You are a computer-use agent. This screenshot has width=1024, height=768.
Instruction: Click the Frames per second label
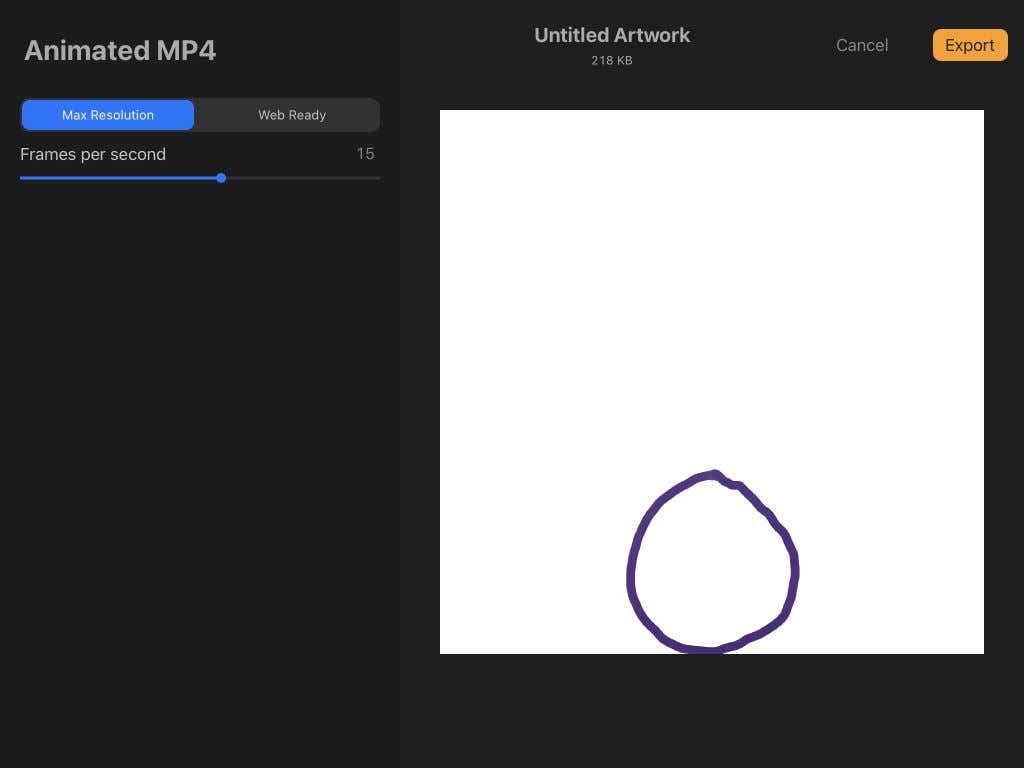click(x=93, y=154)
